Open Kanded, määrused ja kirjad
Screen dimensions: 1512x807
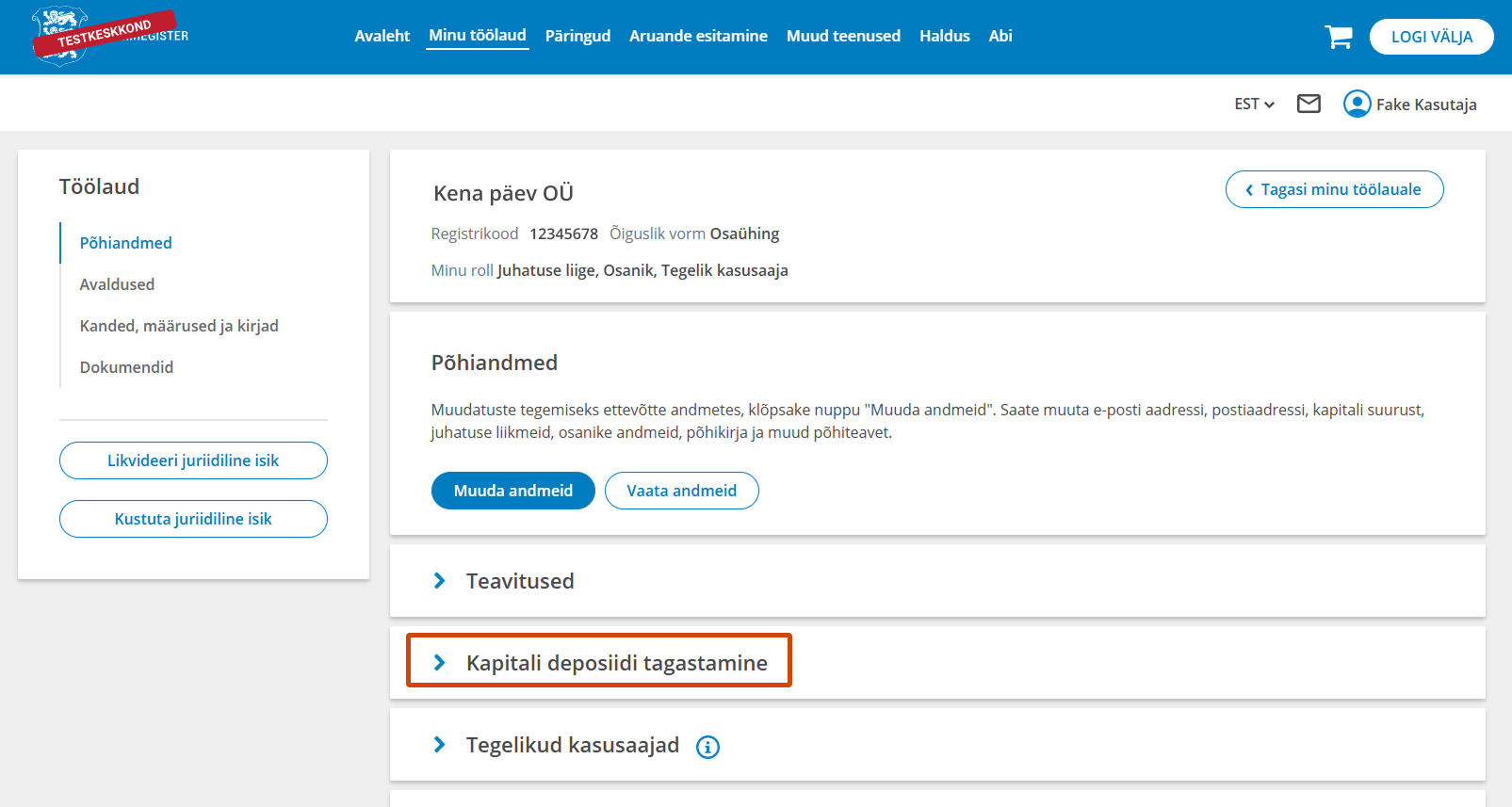coord(179,326)
